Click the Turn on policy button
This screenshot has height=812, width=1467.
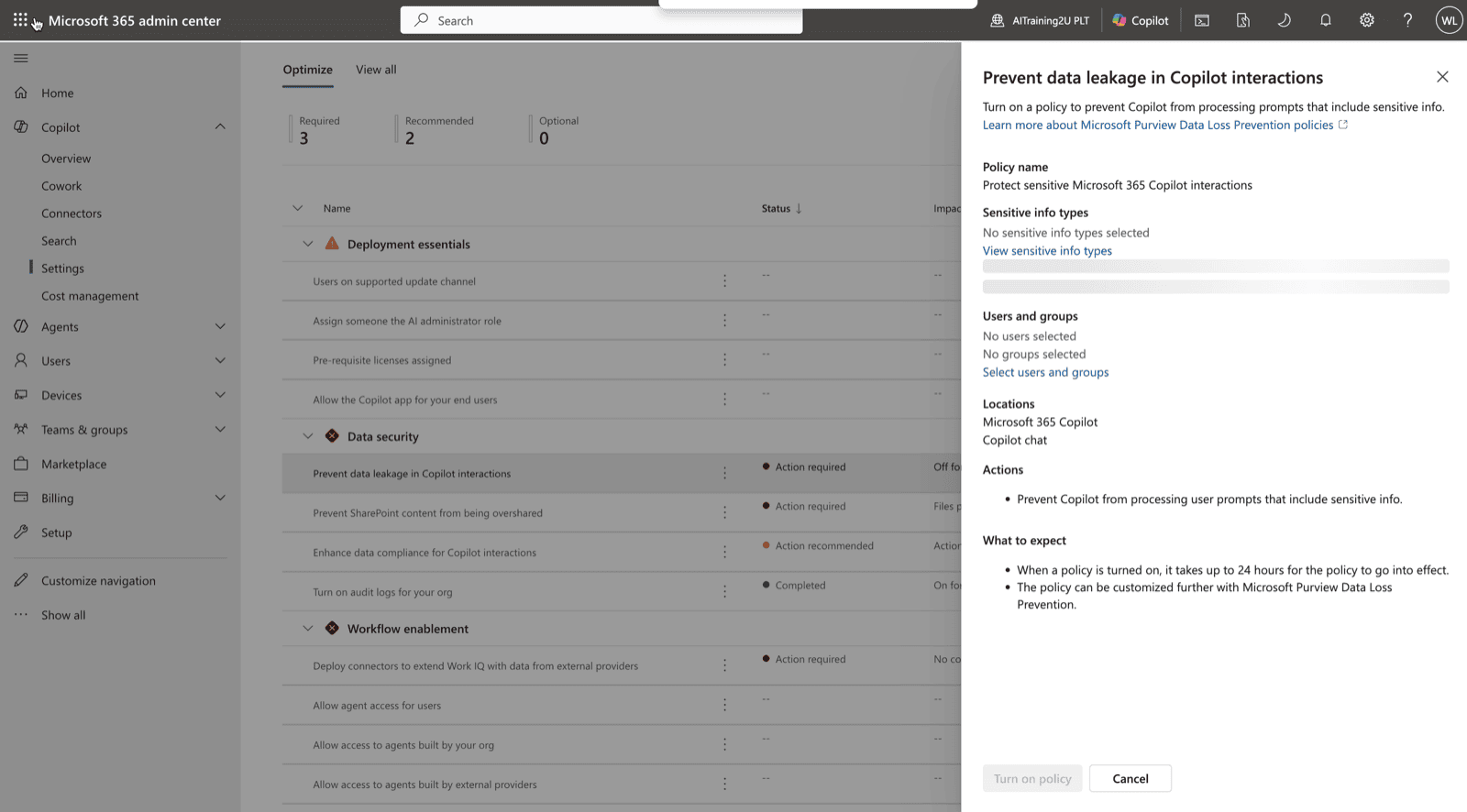1032,778
